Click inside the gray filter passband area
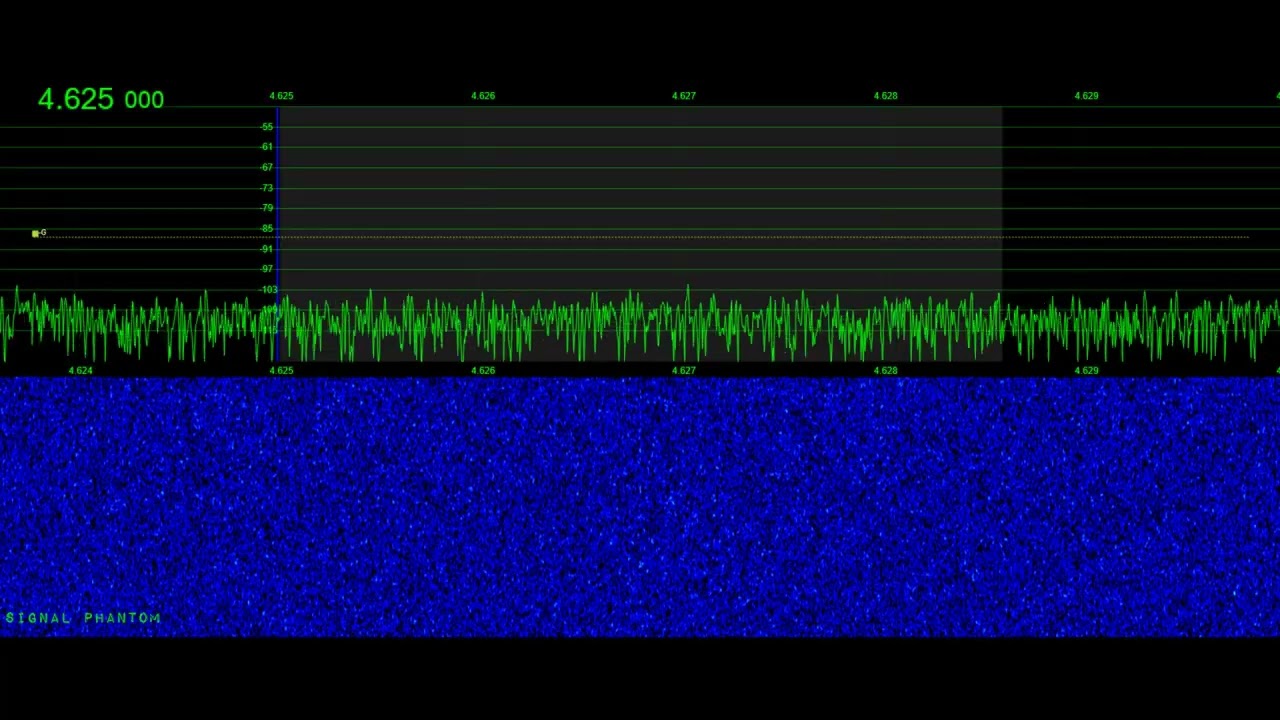 [640, 234]
